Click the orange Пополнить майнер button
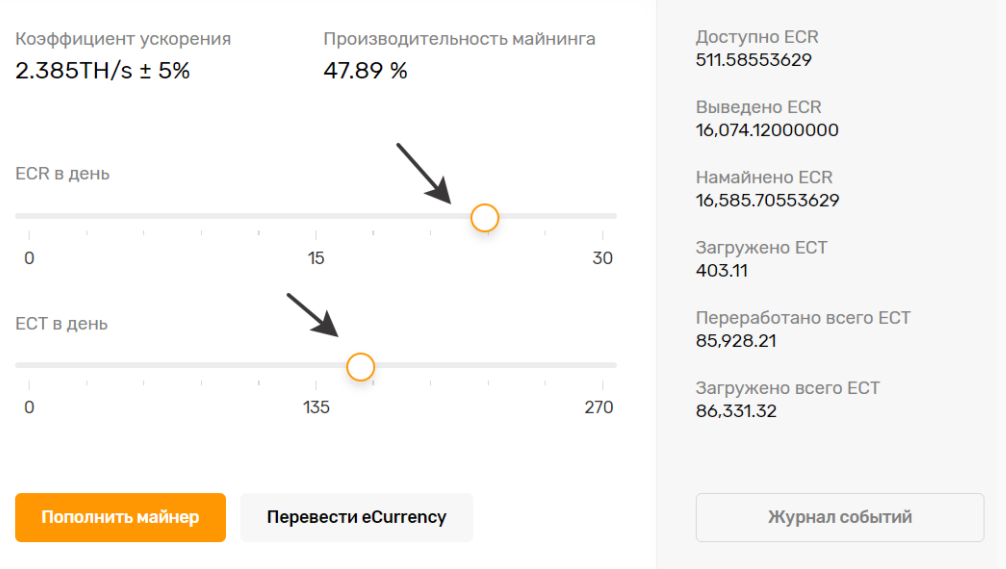This screenshot has width=1006, height=569. [x=120, y=517]
